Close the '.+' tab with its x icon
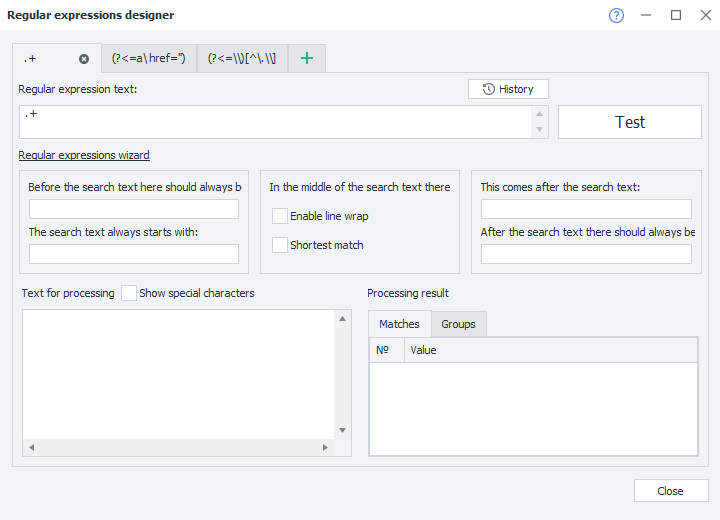This screenshot has width=720, height=520. (84, 59)
